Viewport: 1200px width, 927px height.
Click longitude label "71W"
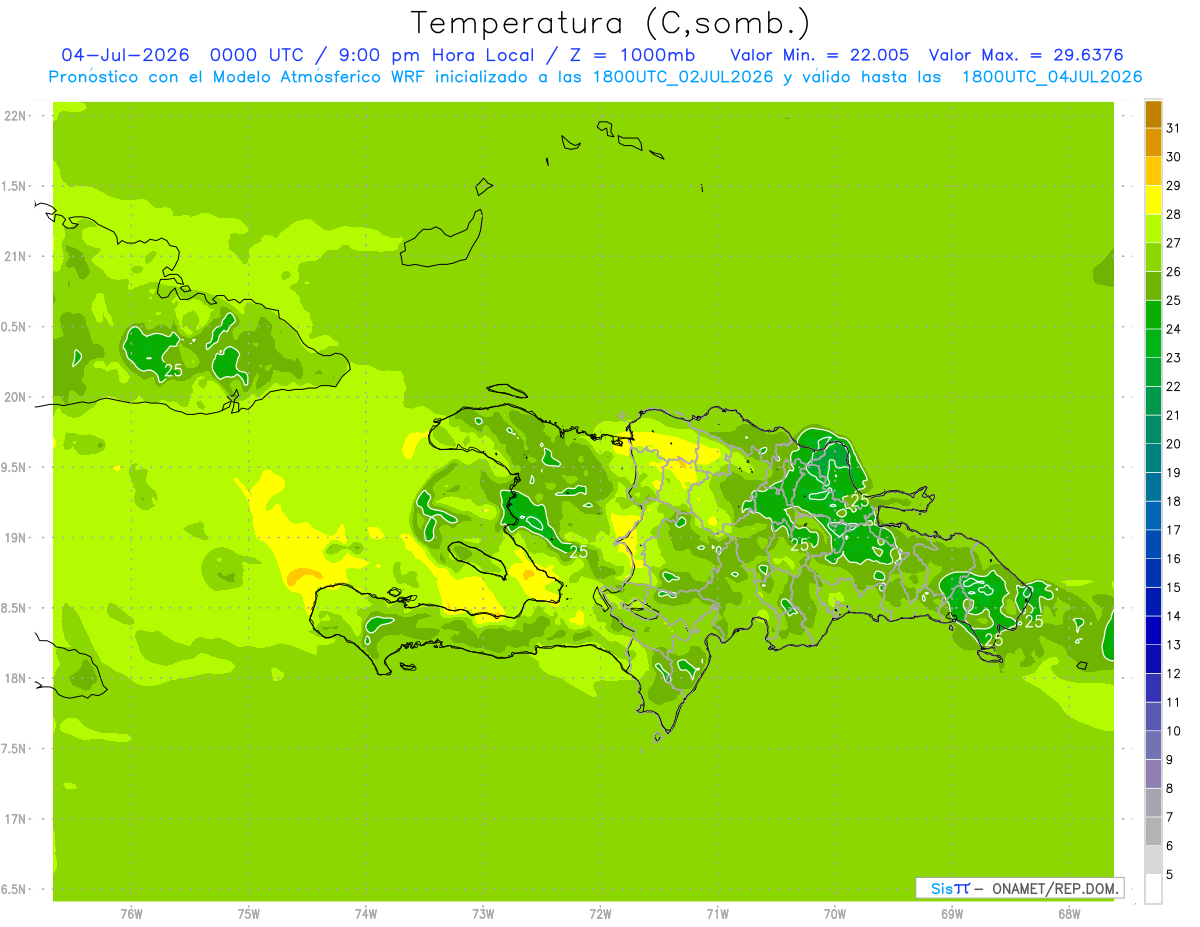[717, 913]
